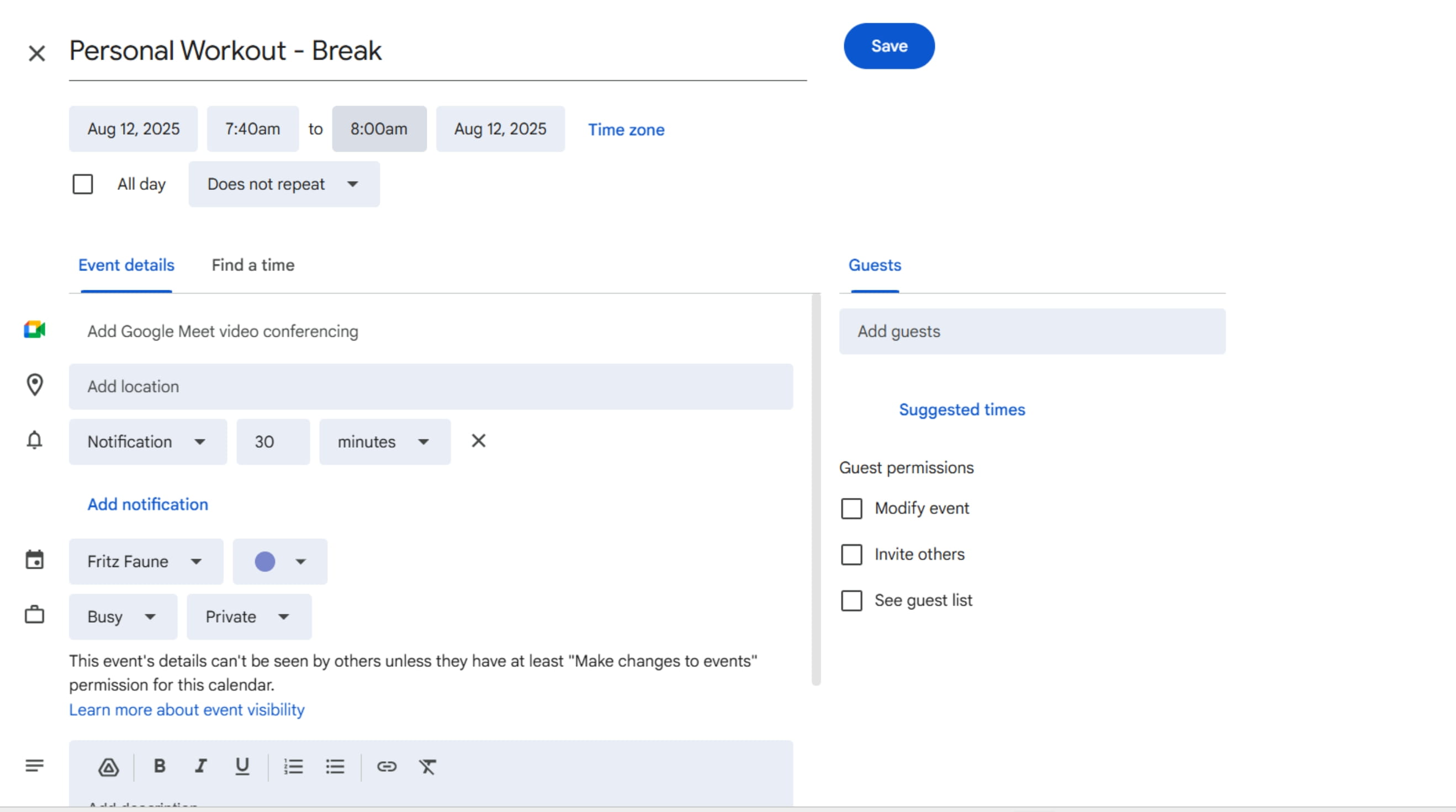
Task: Switch to the Find a time tab
Action: coord(253,265)
